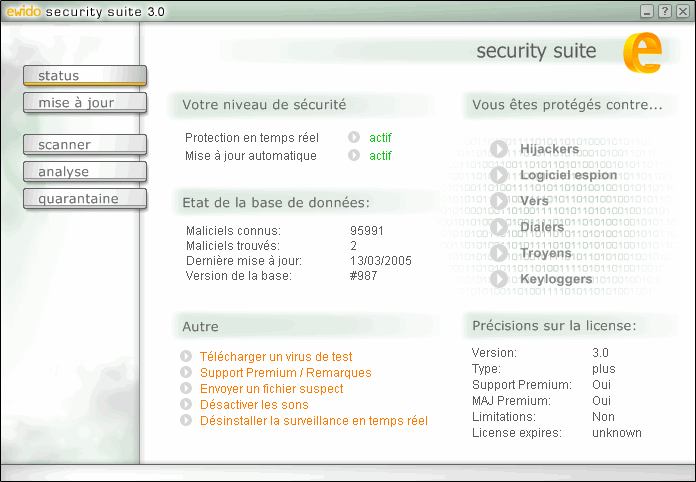Image resolution: width=696 pixels, height=482 pixels.
Task: Click the License expires value unknown
Action: tap(617, 433)
